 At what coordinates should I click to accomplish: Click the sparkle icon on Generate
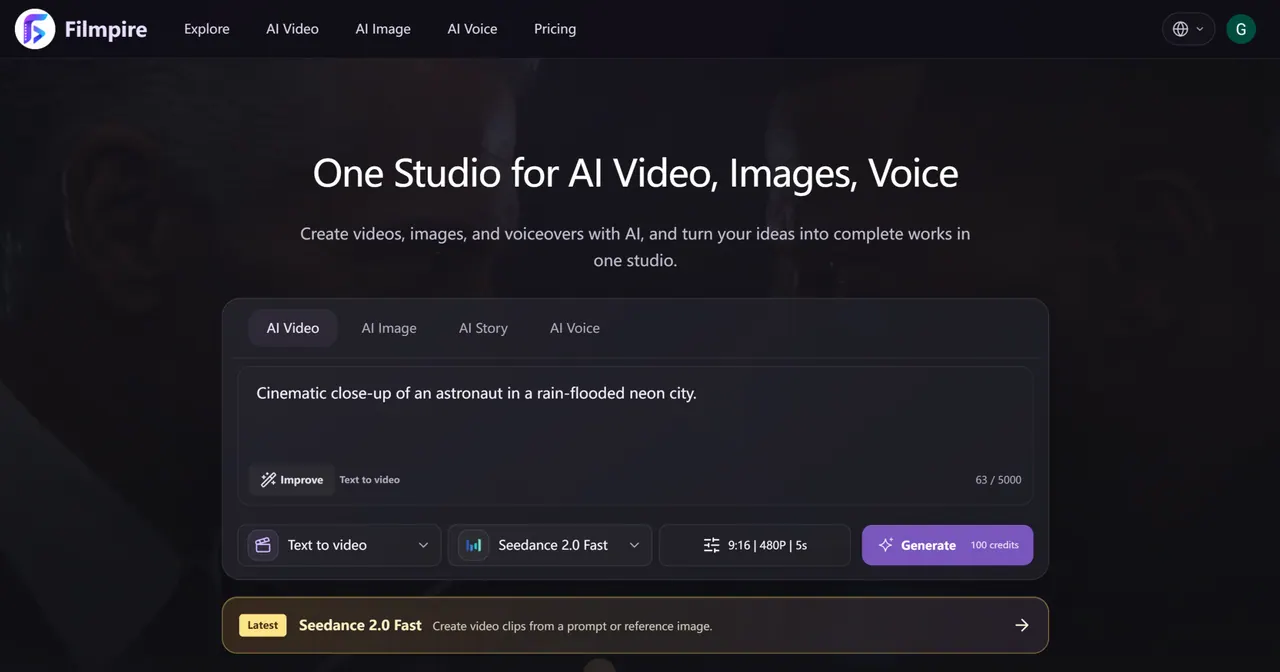point(885,545)
